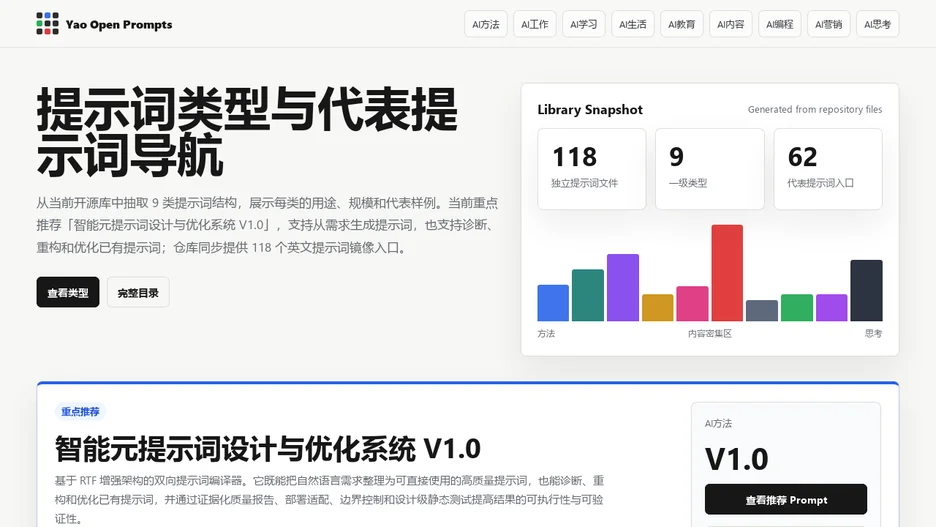Click the 提示词类型与代表提示词导航 headline
This screenshot has width=936, height=527.
[x=247, y=132]
